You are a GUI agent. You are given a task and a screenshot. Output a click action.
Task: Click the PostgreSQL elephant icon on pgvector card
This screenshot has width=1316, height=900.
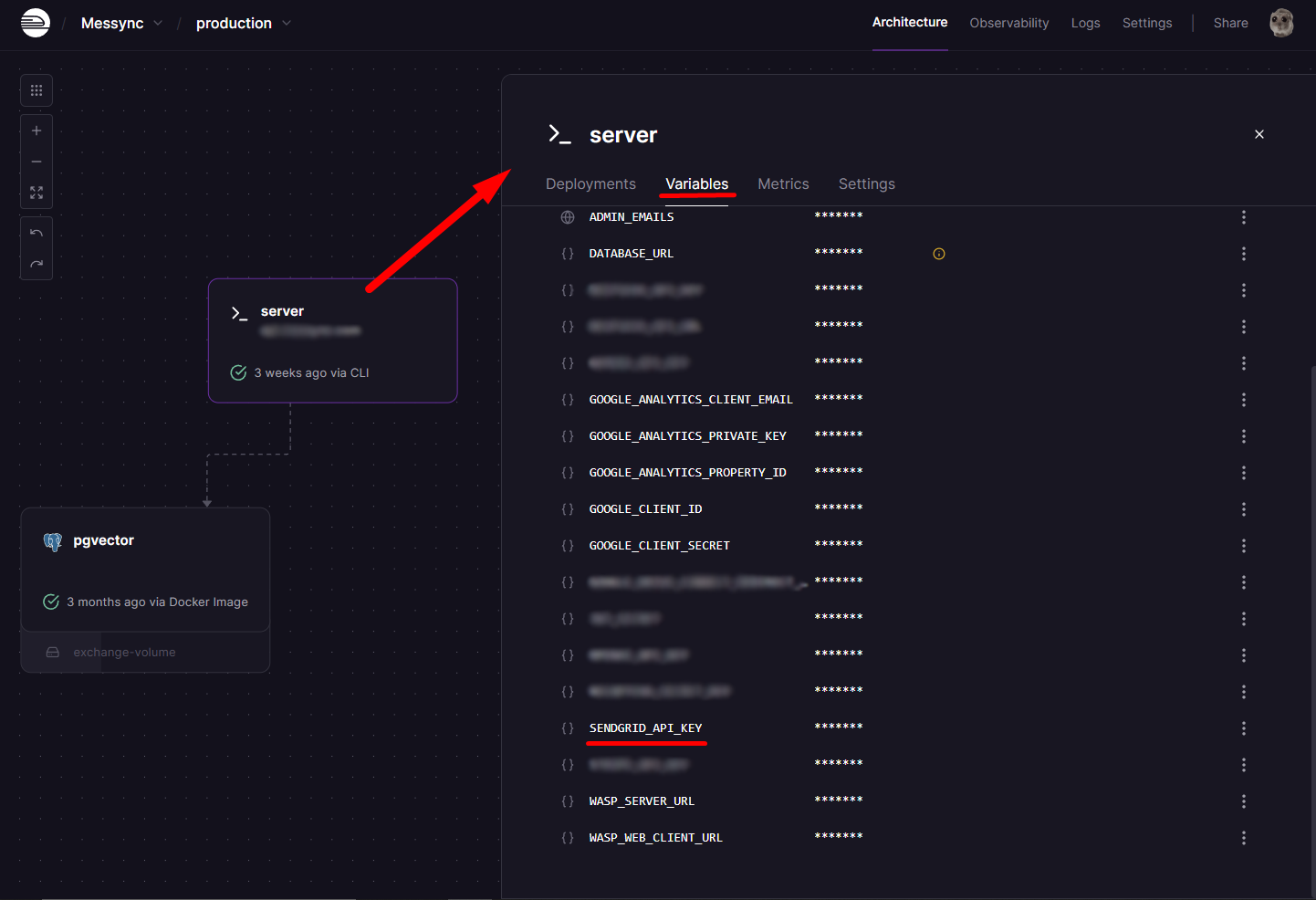53,542
